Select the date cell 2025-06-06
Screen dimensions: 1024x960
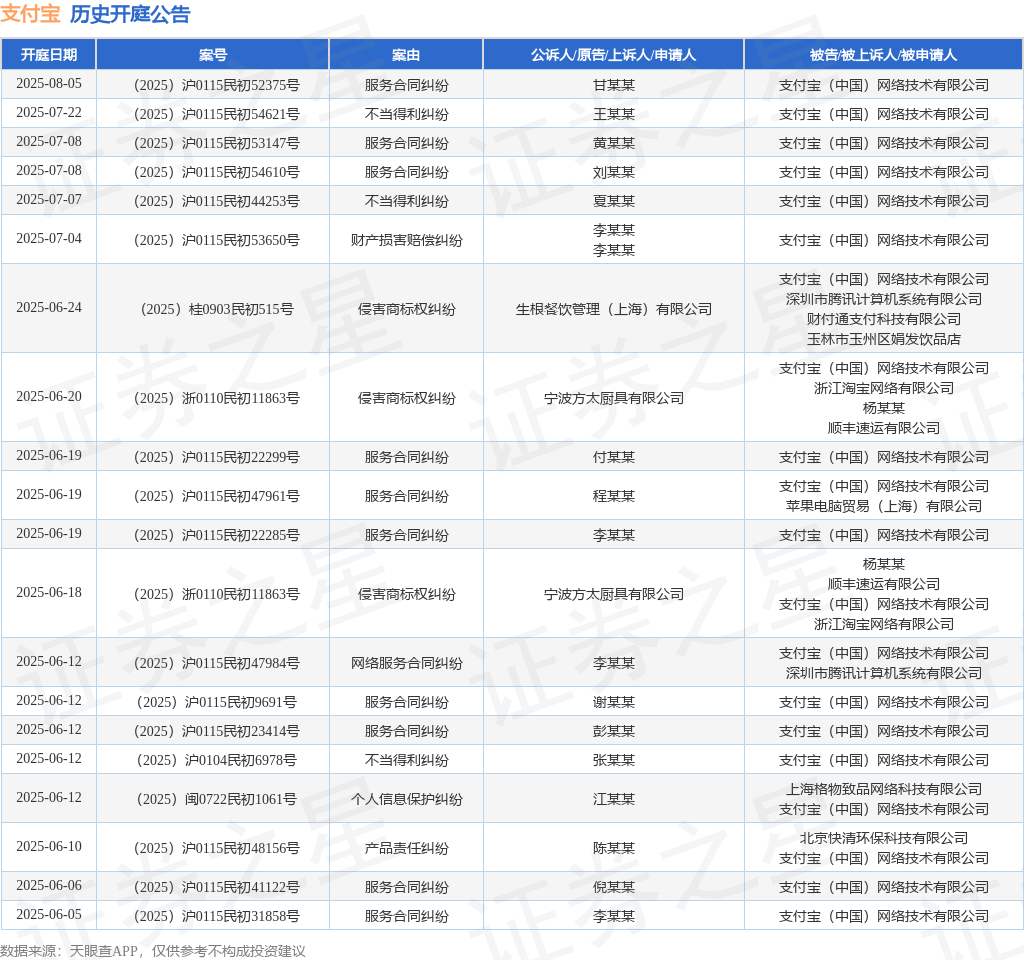click(49, 886)
